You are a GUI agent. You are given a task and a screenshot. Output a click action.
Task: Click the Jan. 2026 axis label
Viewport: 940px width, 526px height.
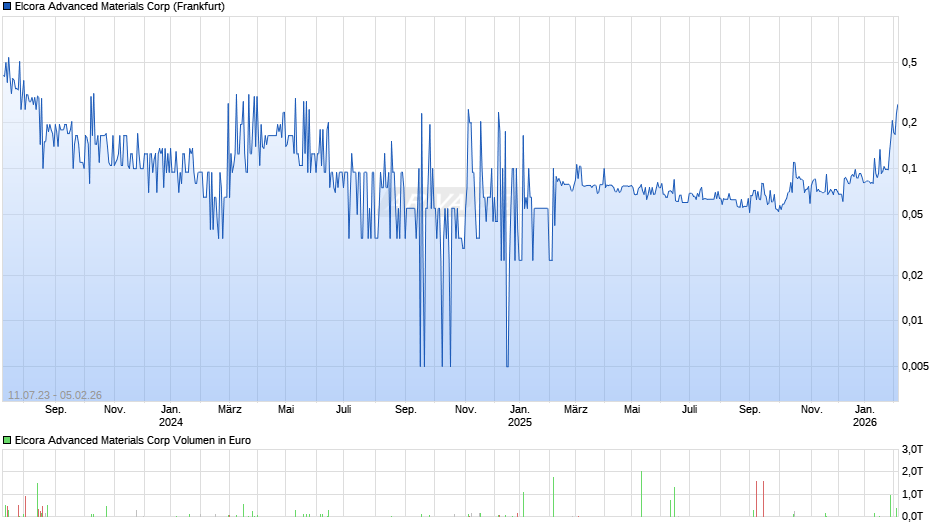[x=864, y=416]
